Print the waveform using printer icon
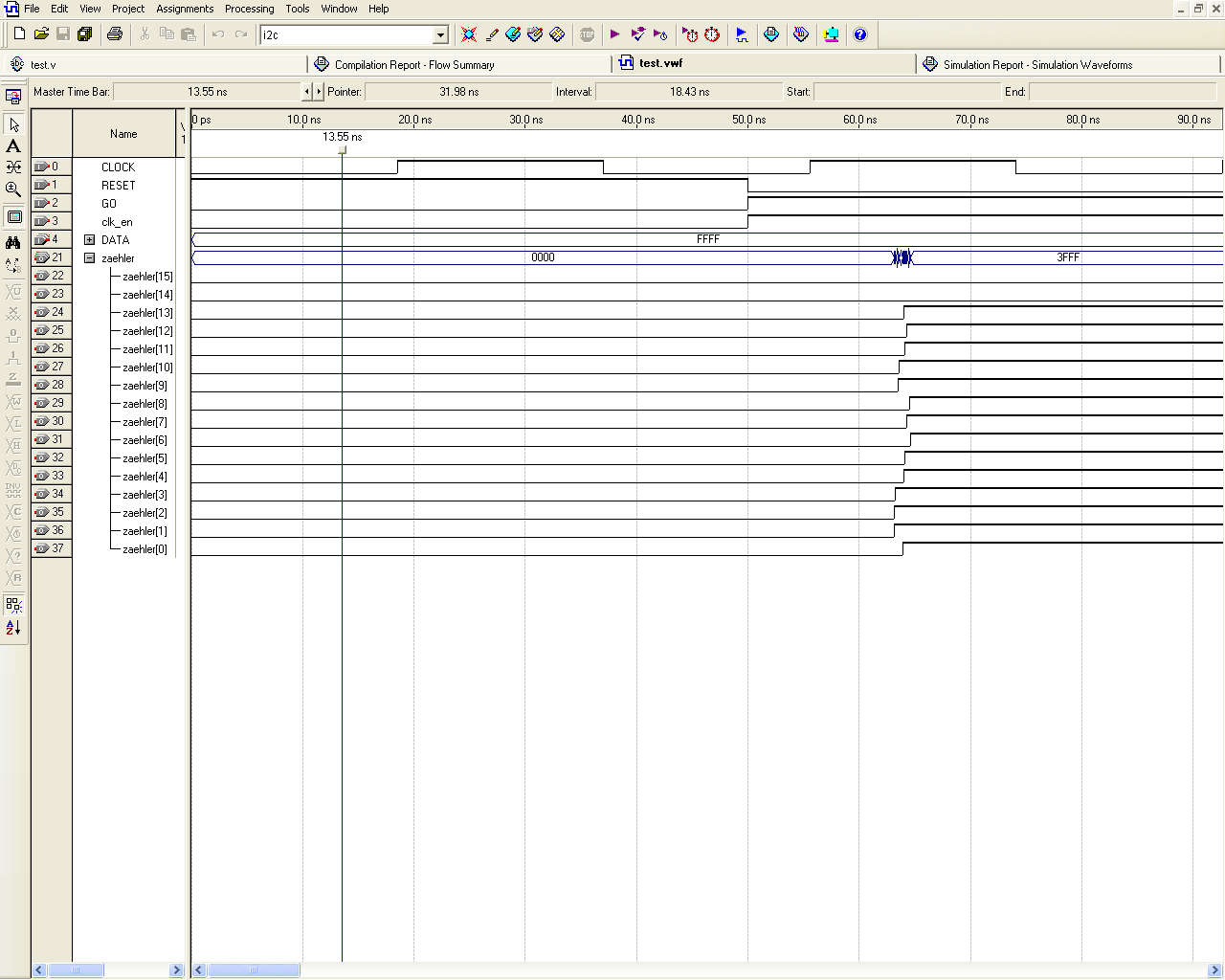This screenshot has height=980, width=1225. pos(115,34)
